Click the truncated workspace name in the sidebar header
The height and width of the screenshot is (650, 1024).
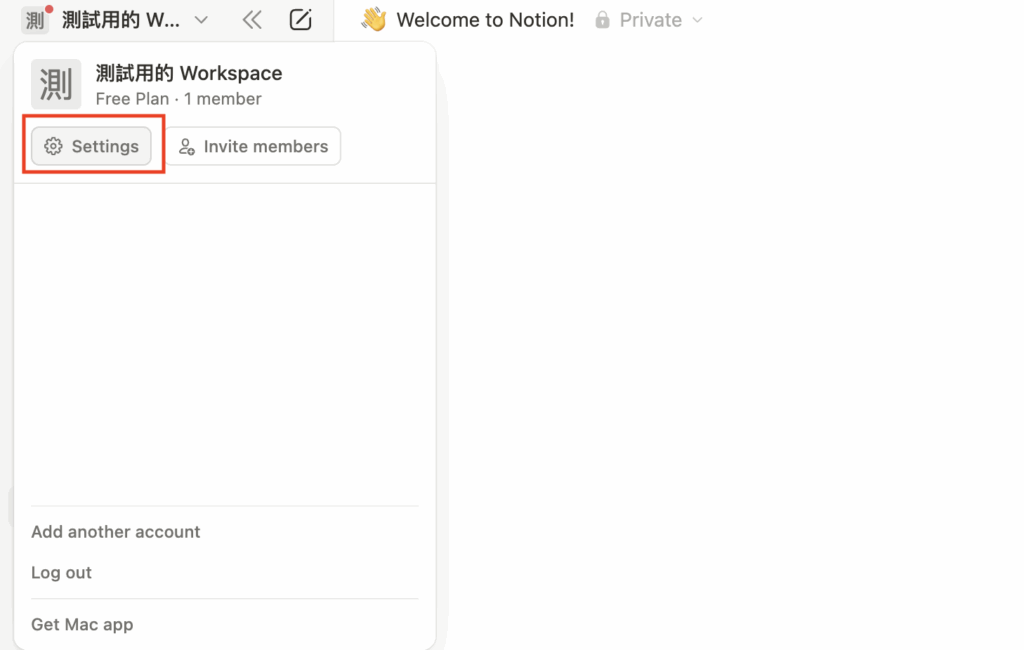click(121, 20)
